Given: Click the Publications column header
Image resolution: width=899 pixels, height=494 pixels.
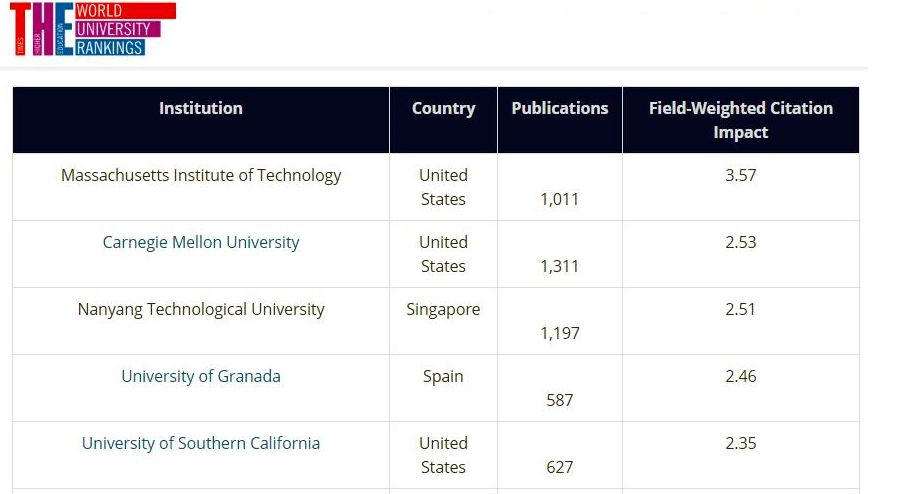Looking at the screenshot, I should [560, 108].
